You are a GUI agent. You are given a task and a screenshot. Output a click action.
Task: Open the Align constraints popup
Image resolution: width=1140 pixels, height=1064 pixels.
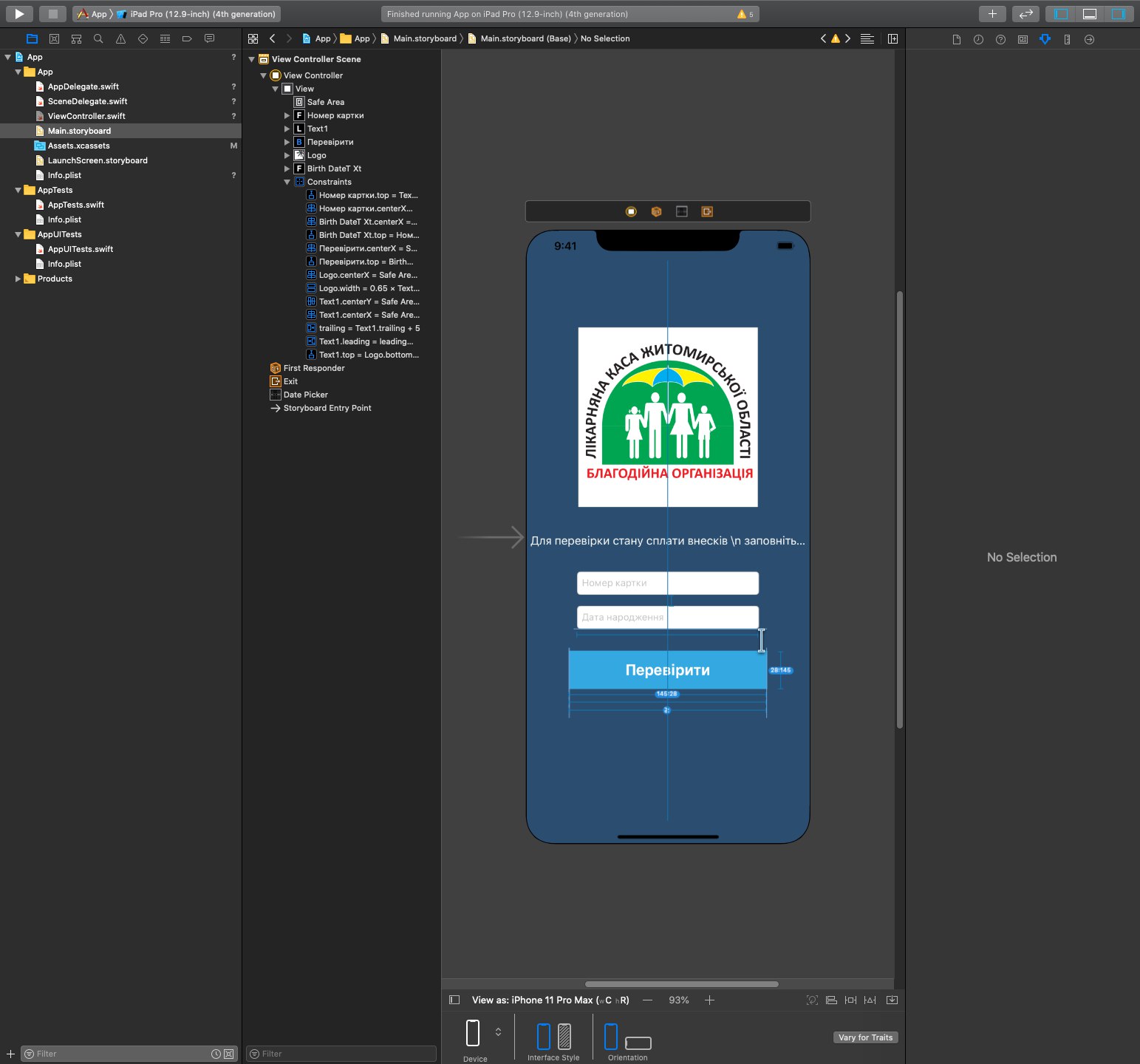pos(831,1000)
